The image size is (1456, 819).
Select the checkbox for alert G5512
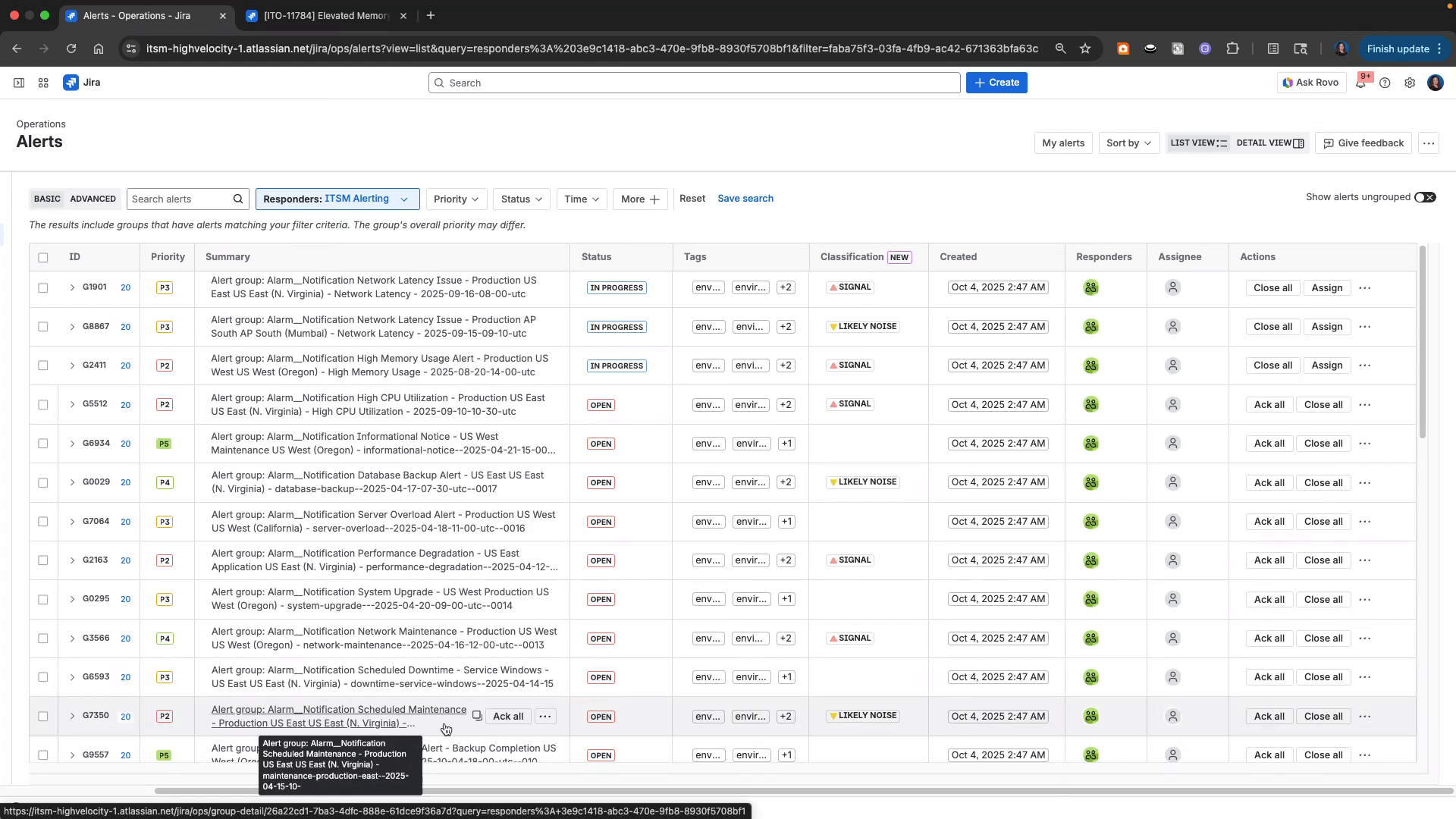pyautogui.click(x=43, y=404)
